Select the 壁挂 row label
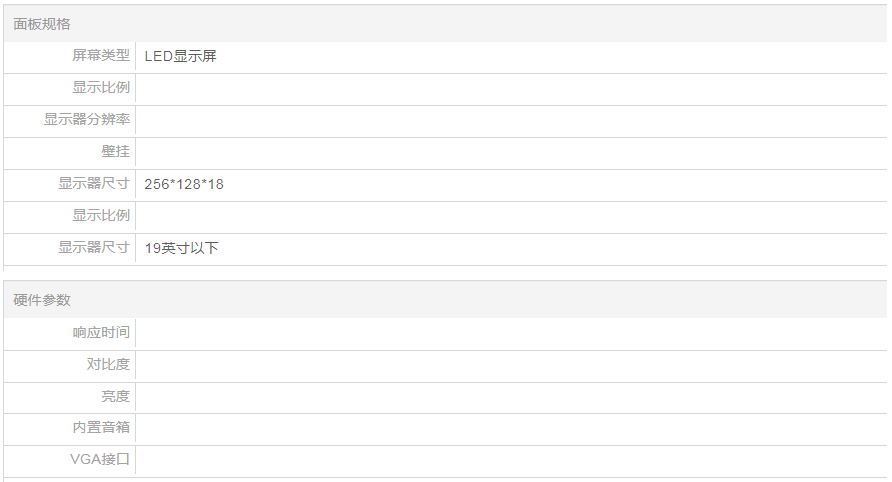The width and height of the screenshot is (892, 482). 116,152
